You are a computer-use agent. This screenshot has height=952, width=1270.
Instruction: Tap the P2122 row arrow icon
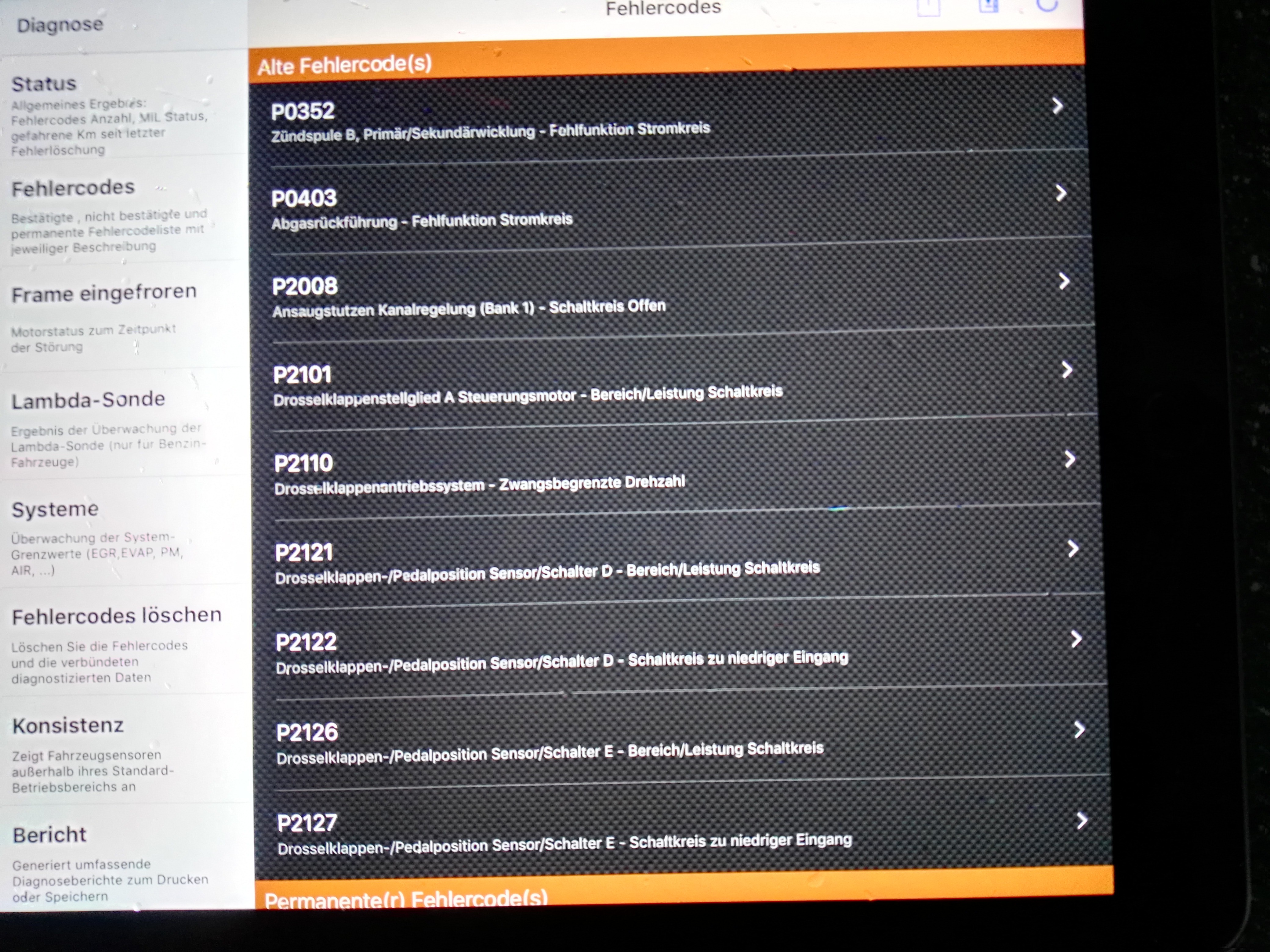pyautogui.click(x=1076, y=639)
